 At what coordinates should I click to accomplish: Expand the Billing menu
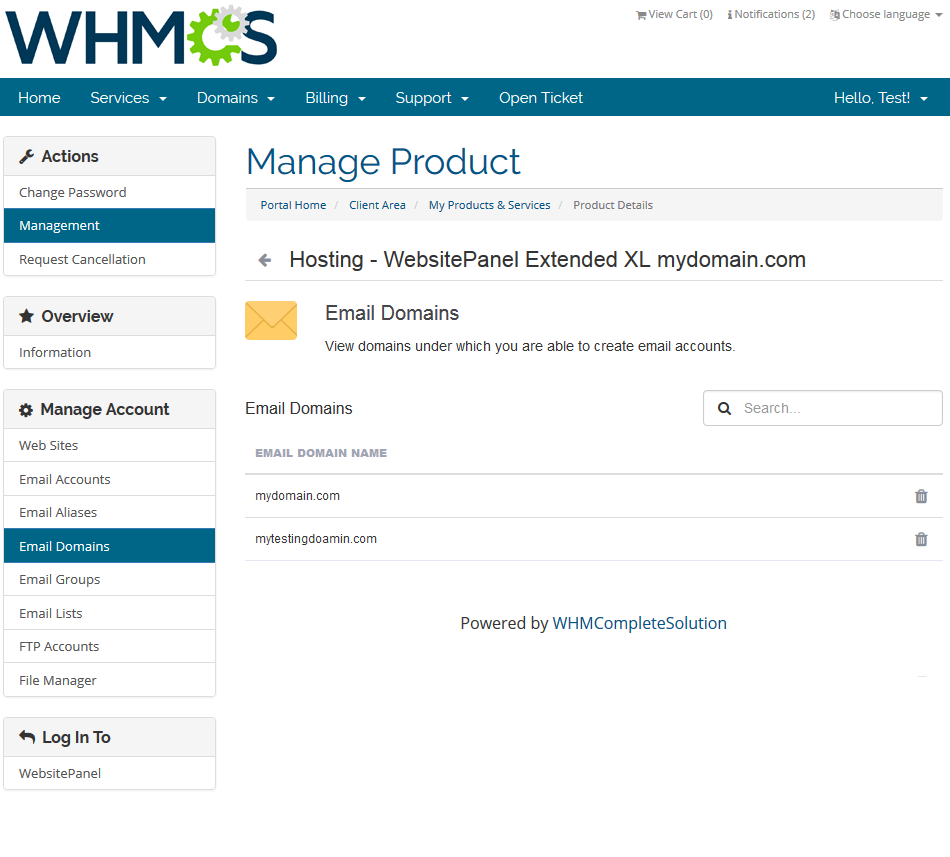click(336, 98)
